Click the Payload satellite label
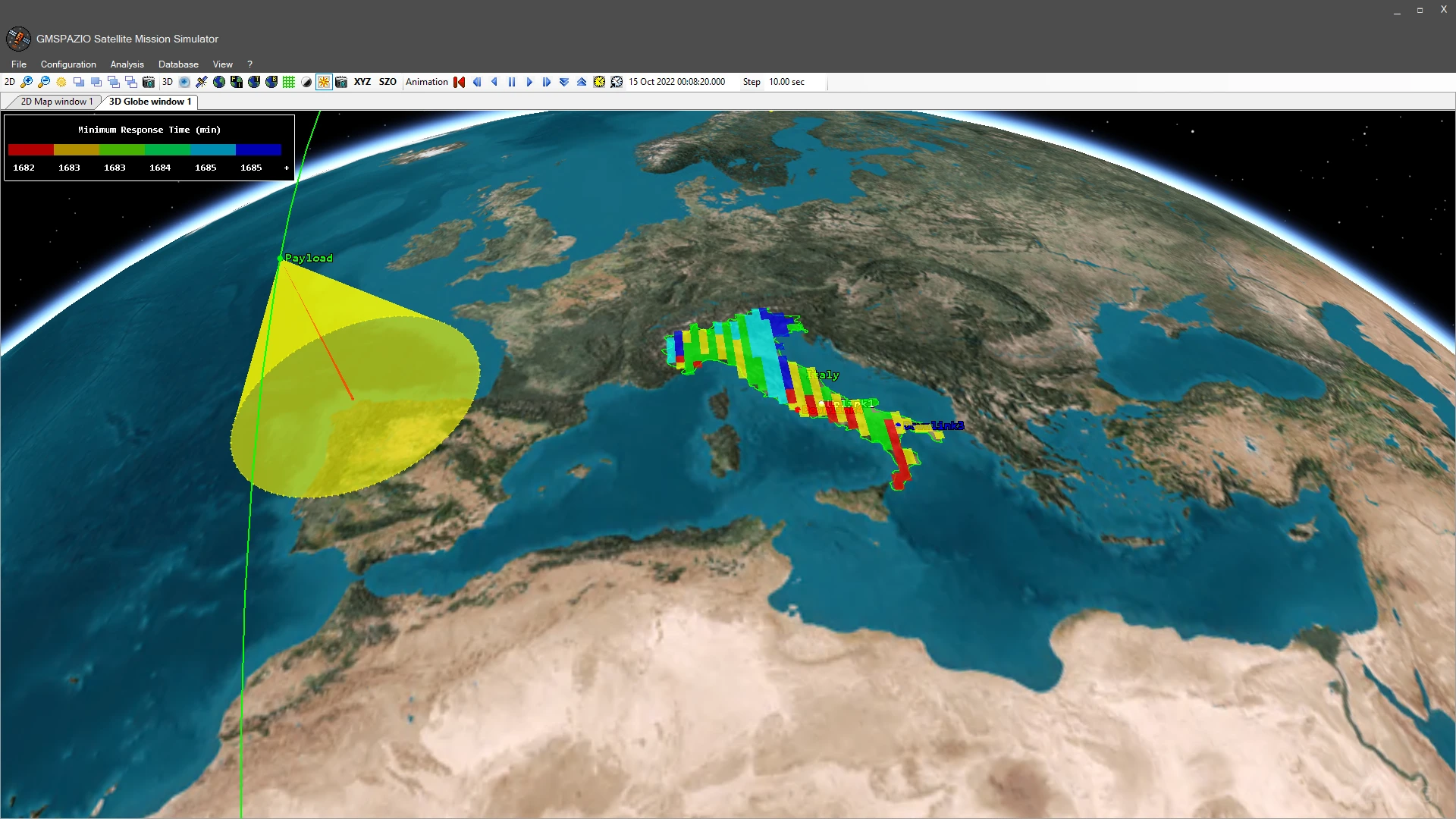Viewport: 1456px width, 819px height. tap(309, 258)
